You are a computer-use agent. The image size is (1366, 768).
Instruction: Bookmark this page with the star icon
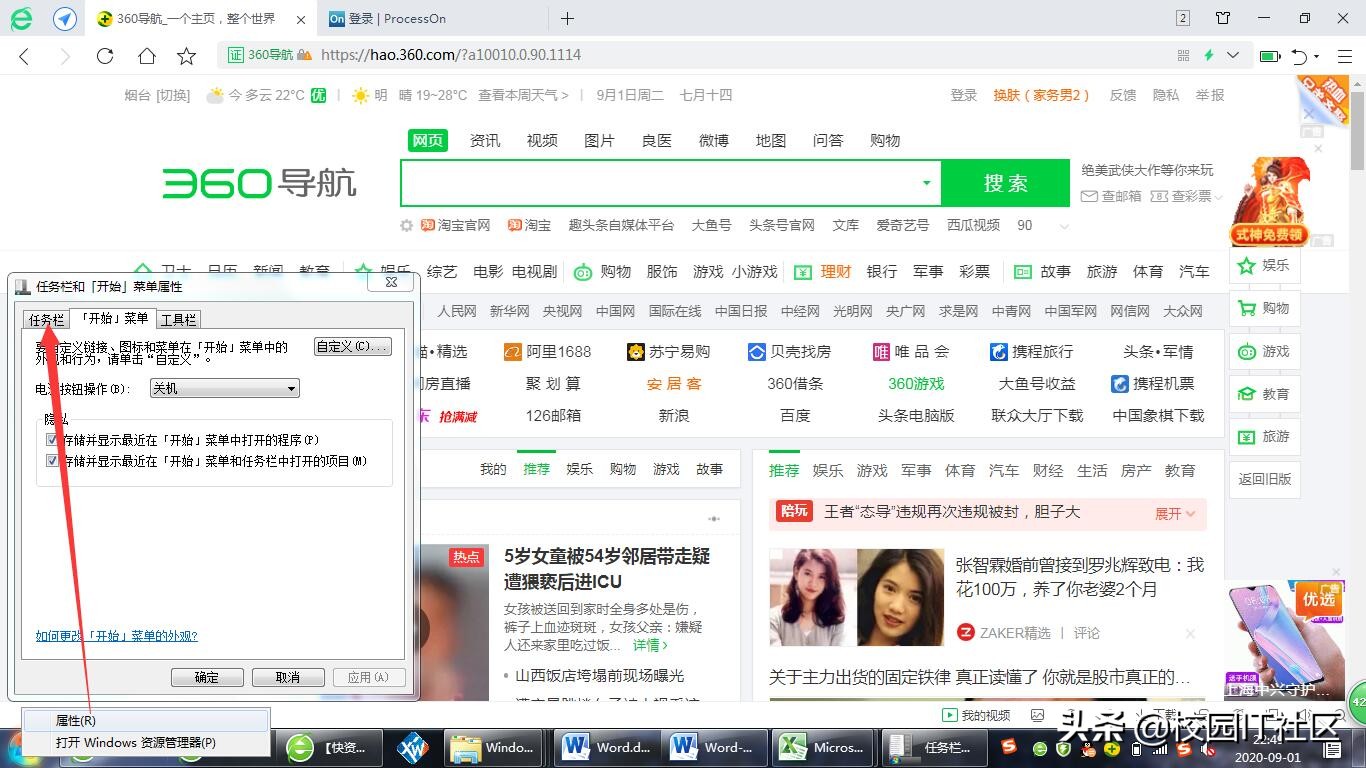tap(187, 56)
